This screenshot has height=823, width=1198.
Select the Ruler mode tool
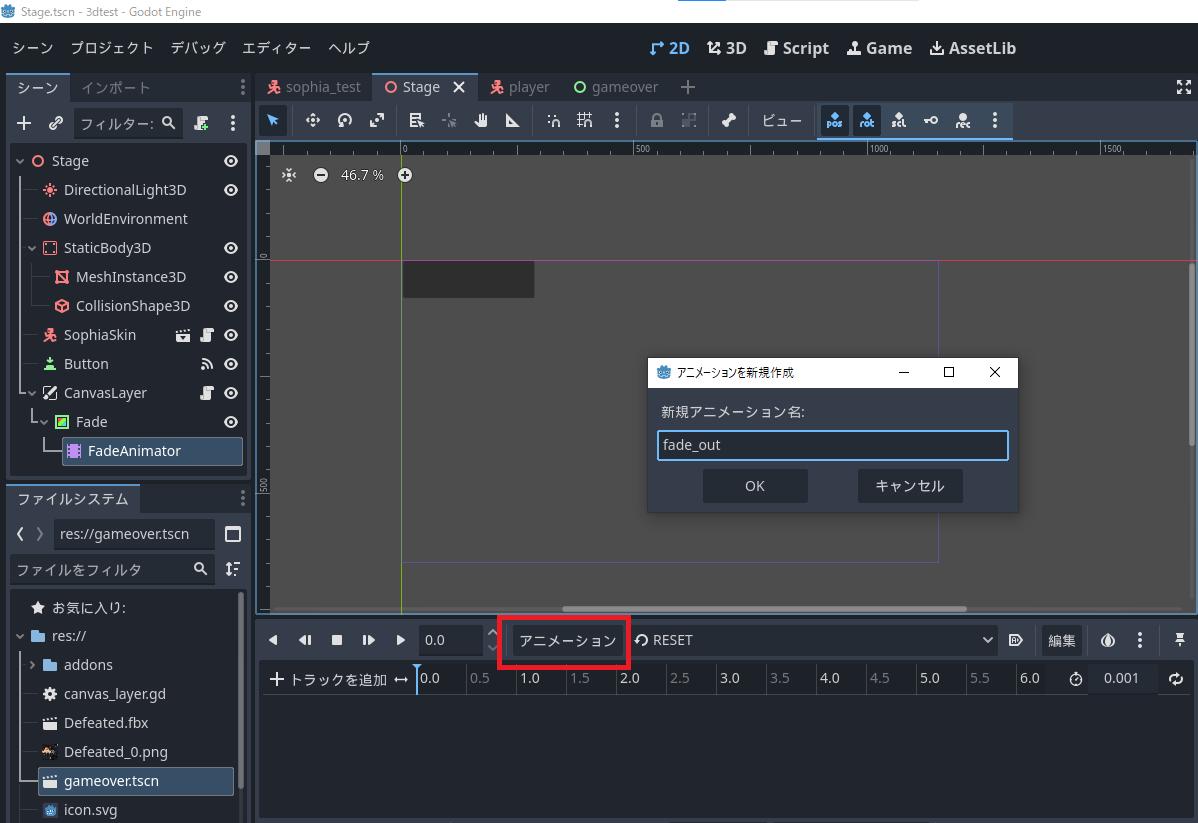click(513, 120)
